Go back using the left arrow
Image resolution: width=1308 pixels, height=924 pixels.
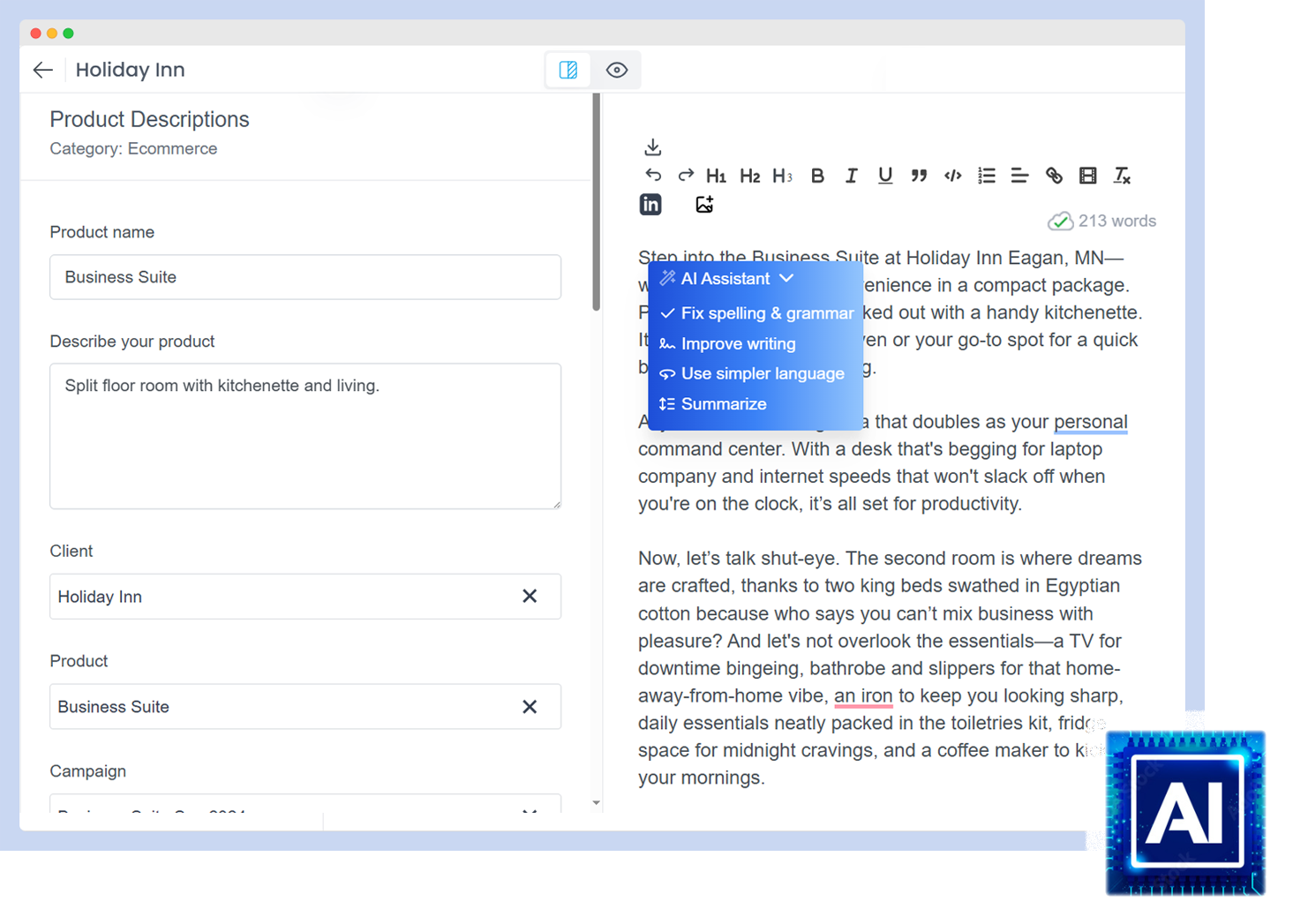(x=42, y=70)
